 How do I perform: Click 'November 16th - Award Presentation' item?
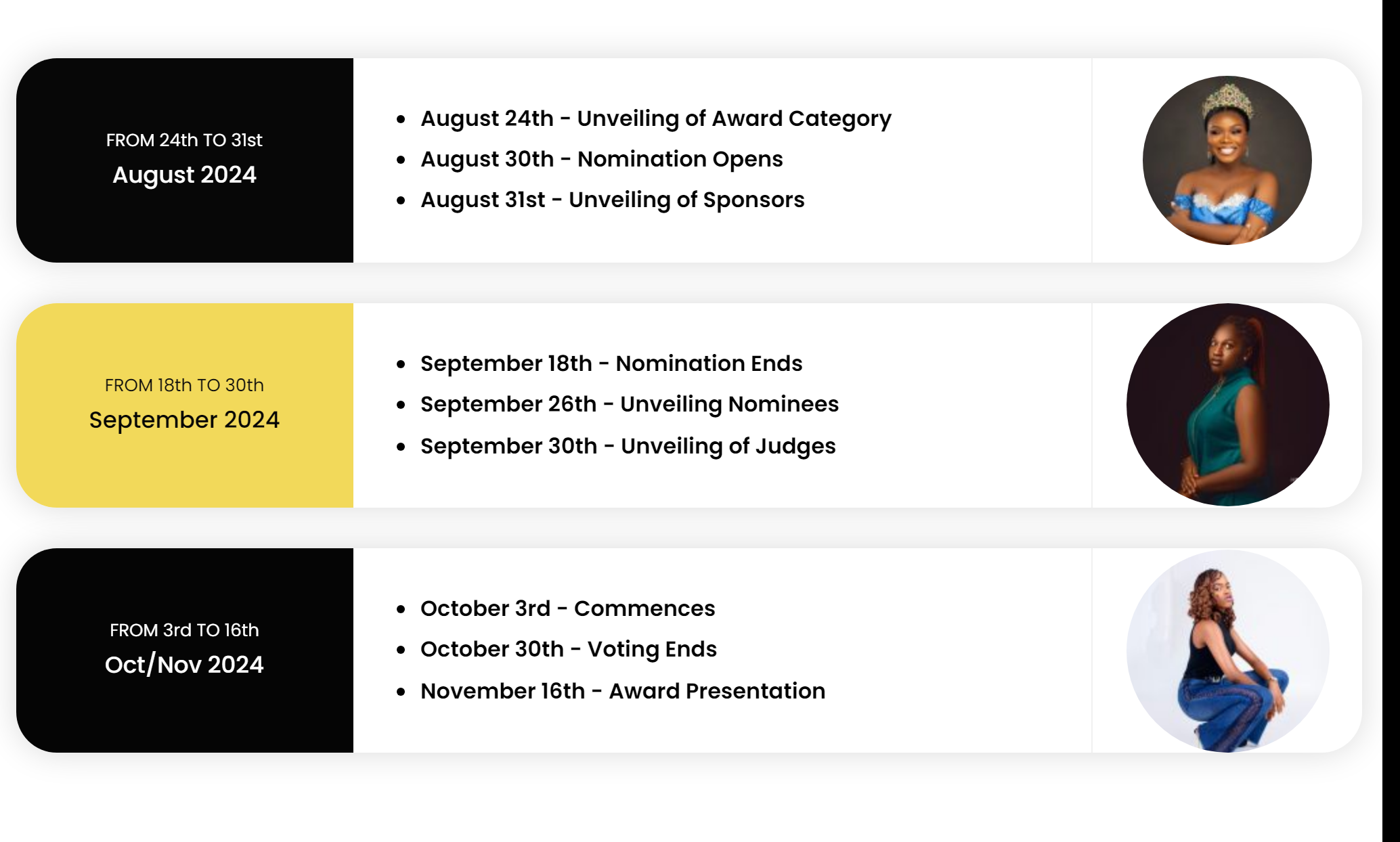pyautogui.click(x=622, y=691)
